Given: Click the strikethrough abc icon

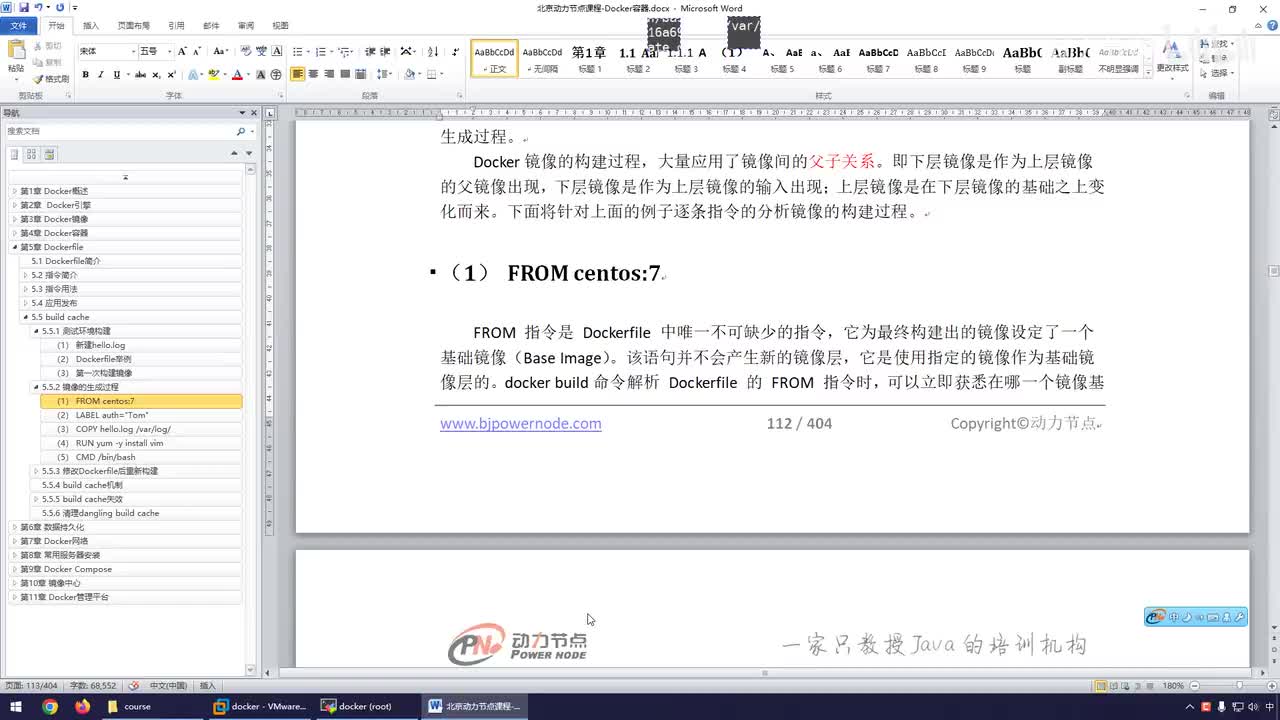Looking at the screenshot, I should click(140, 74).
